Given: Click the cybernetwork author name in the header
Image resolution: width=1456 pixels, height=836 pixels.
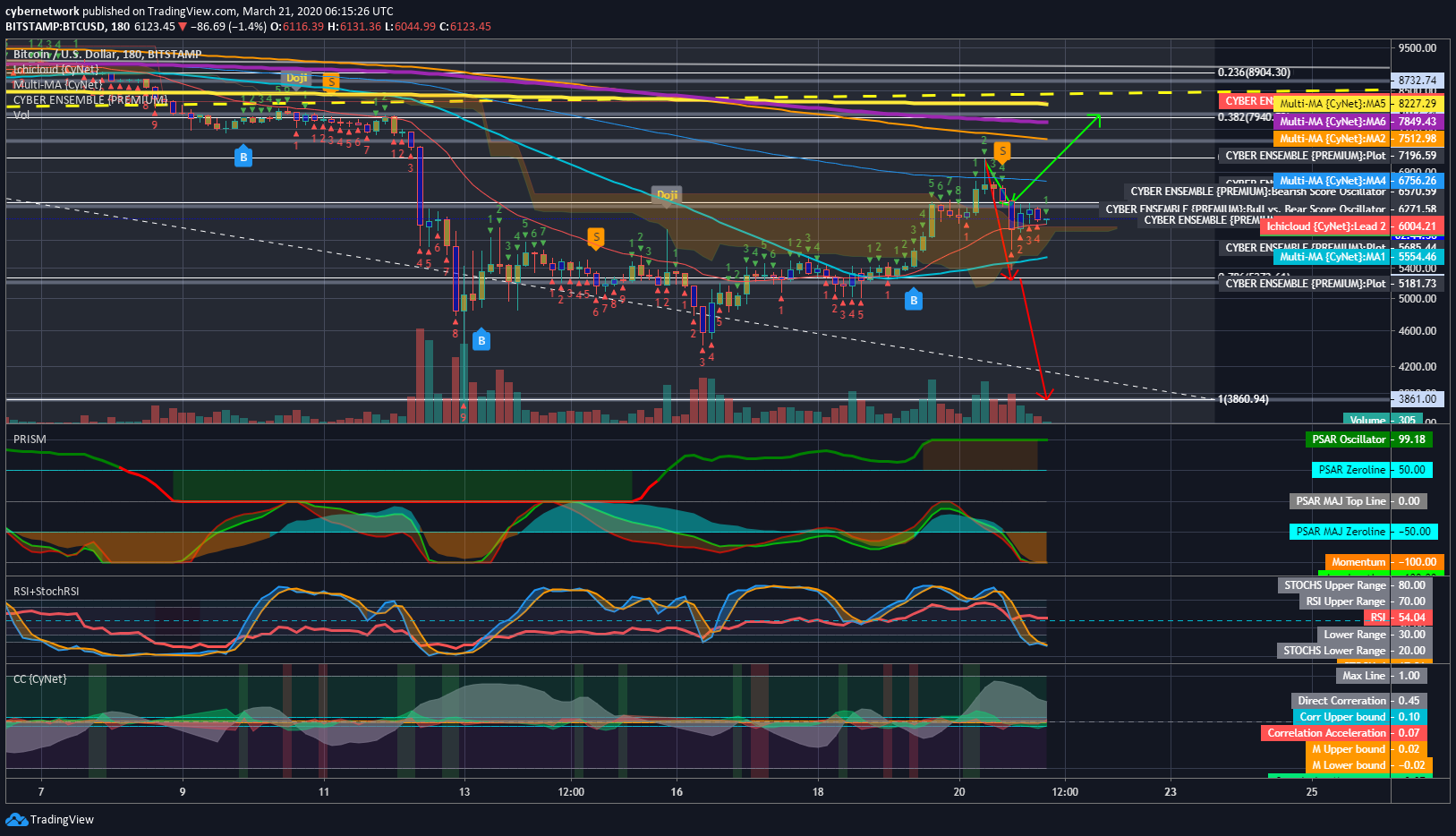Looking at the screenshot, I should coord(42,11).
